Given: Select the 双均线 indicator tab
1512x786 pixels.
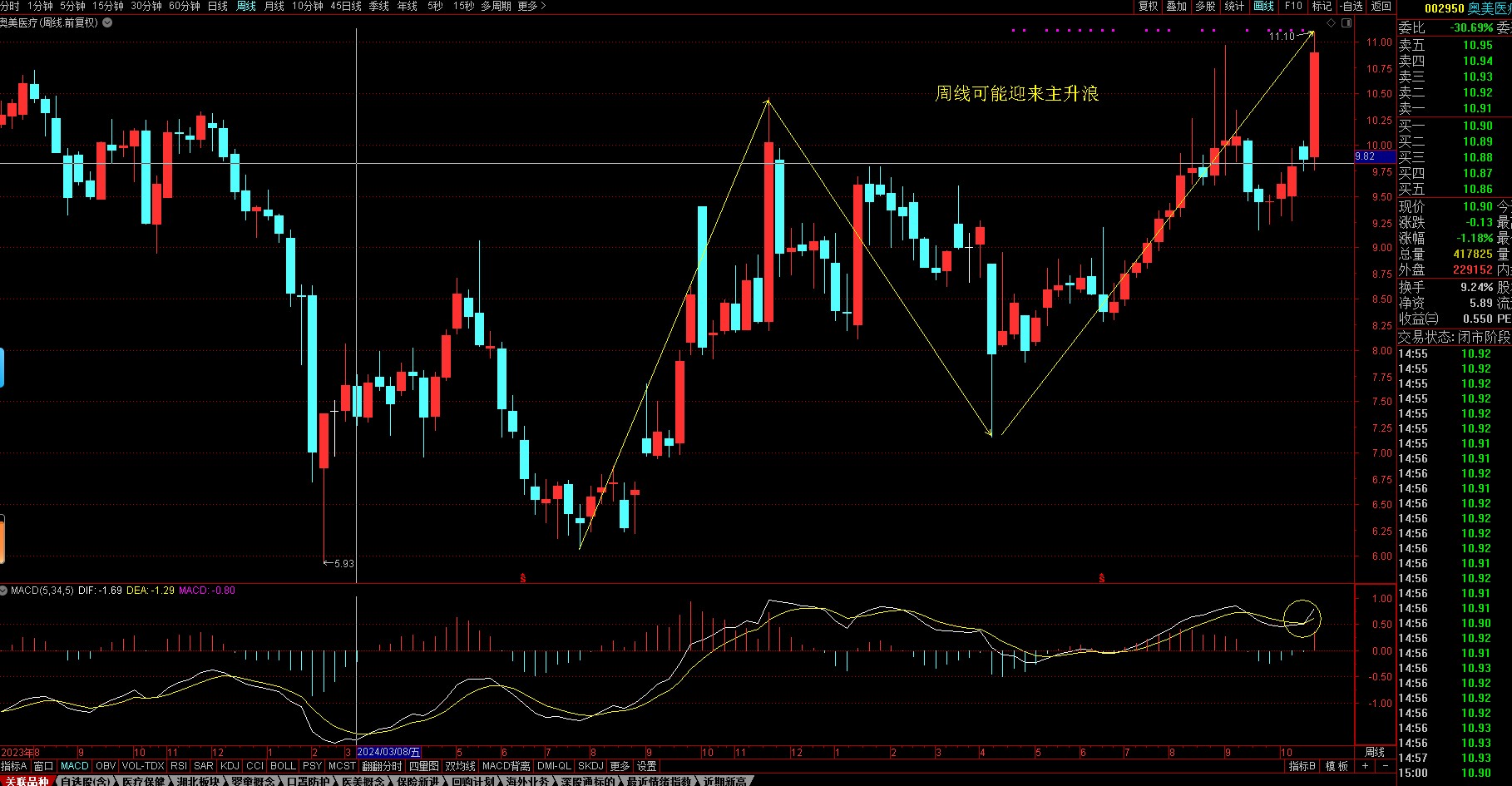Looking at the screenshot, I should point(460,766).
